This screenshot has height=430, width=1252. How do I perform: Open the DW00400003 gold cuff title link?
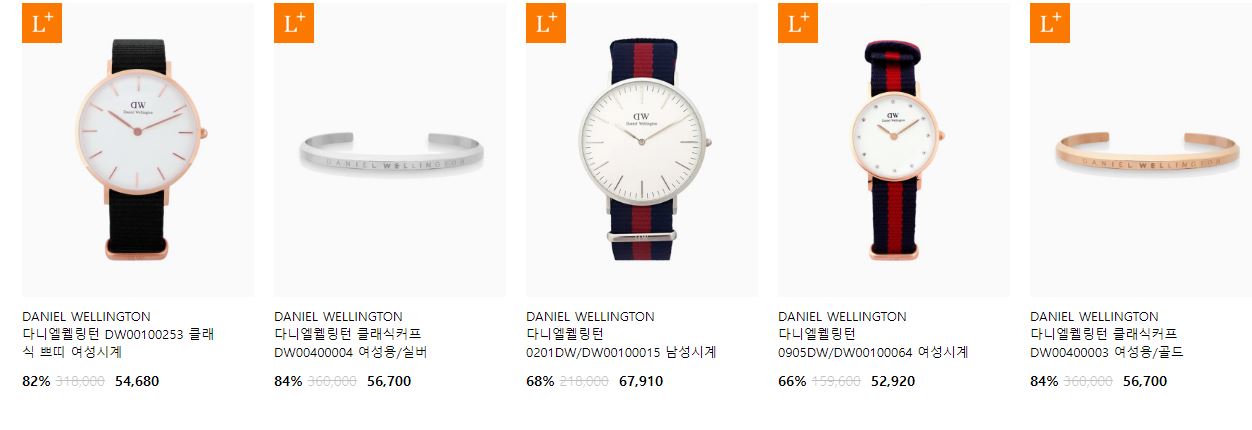(x=1107, y=343)
